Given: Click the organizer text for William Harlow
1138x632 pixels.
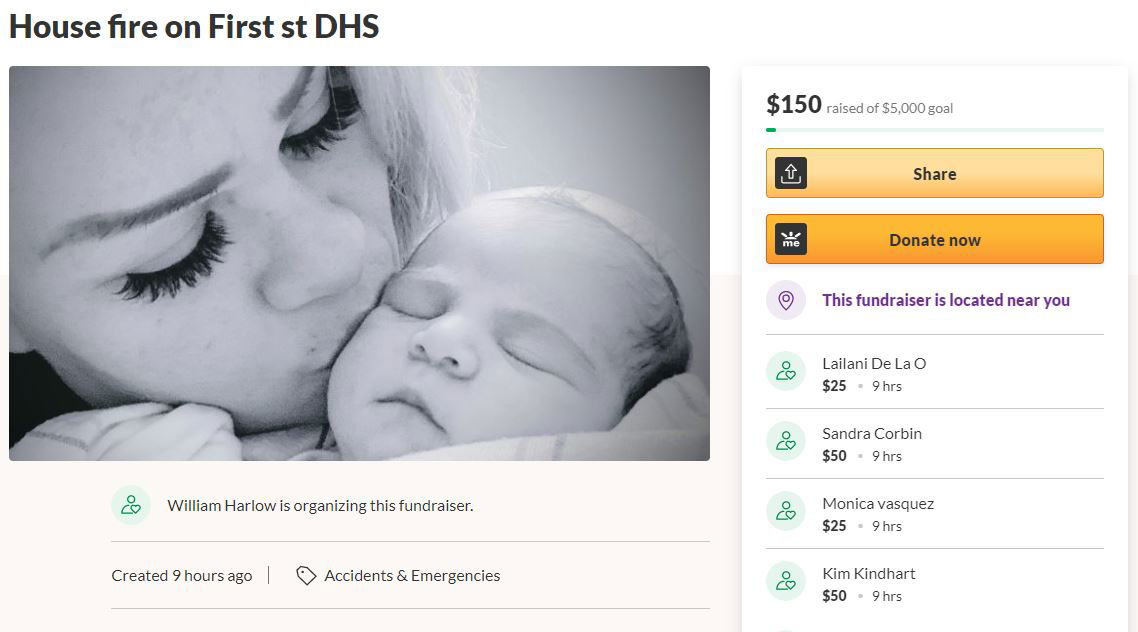Looking at the screenshot, I should pos(320,505).
